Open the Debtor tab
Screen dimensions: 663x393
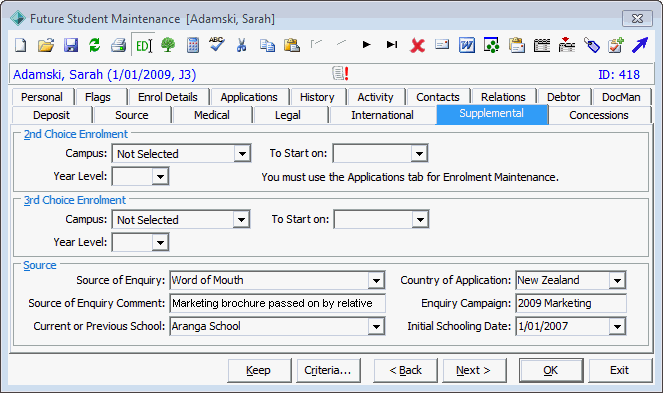pyautogui.click(x=564, y=97)
